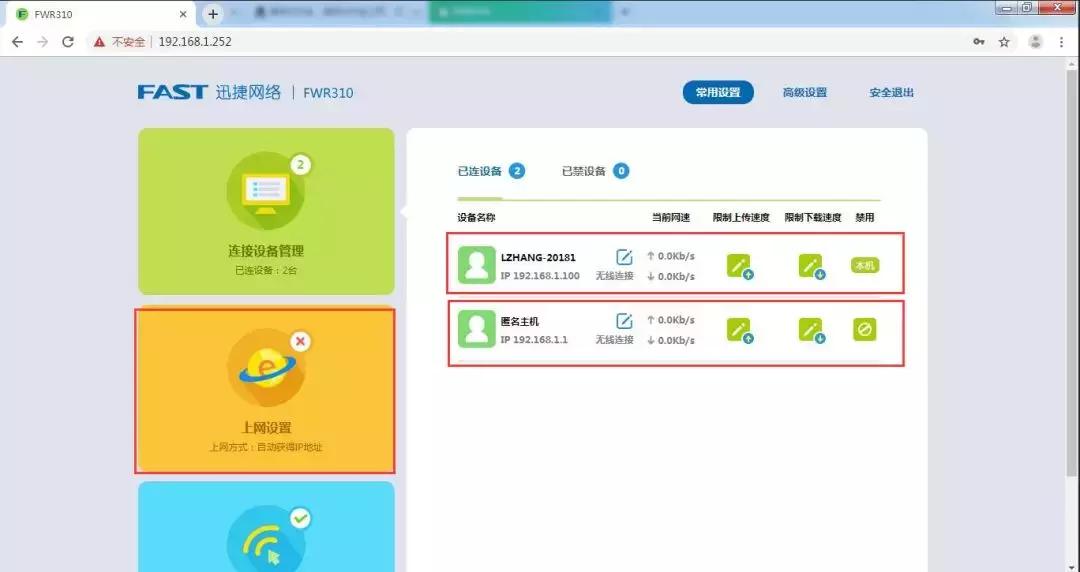This screenshot has width=1080, height=572.
Task: Edit the name of LZHANG-20181 device
Action: [x=624, y=257]
